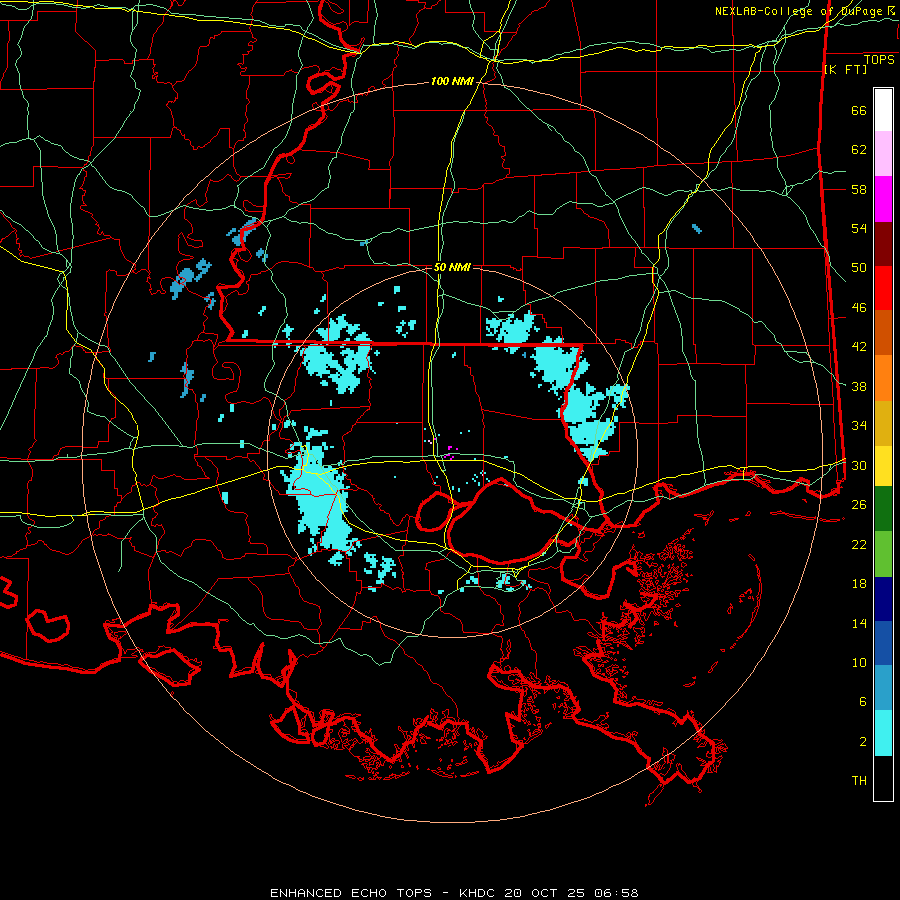Click the TOPS legend heading
The width and height of the screenshot is (900, 900).
pos(879,59)
